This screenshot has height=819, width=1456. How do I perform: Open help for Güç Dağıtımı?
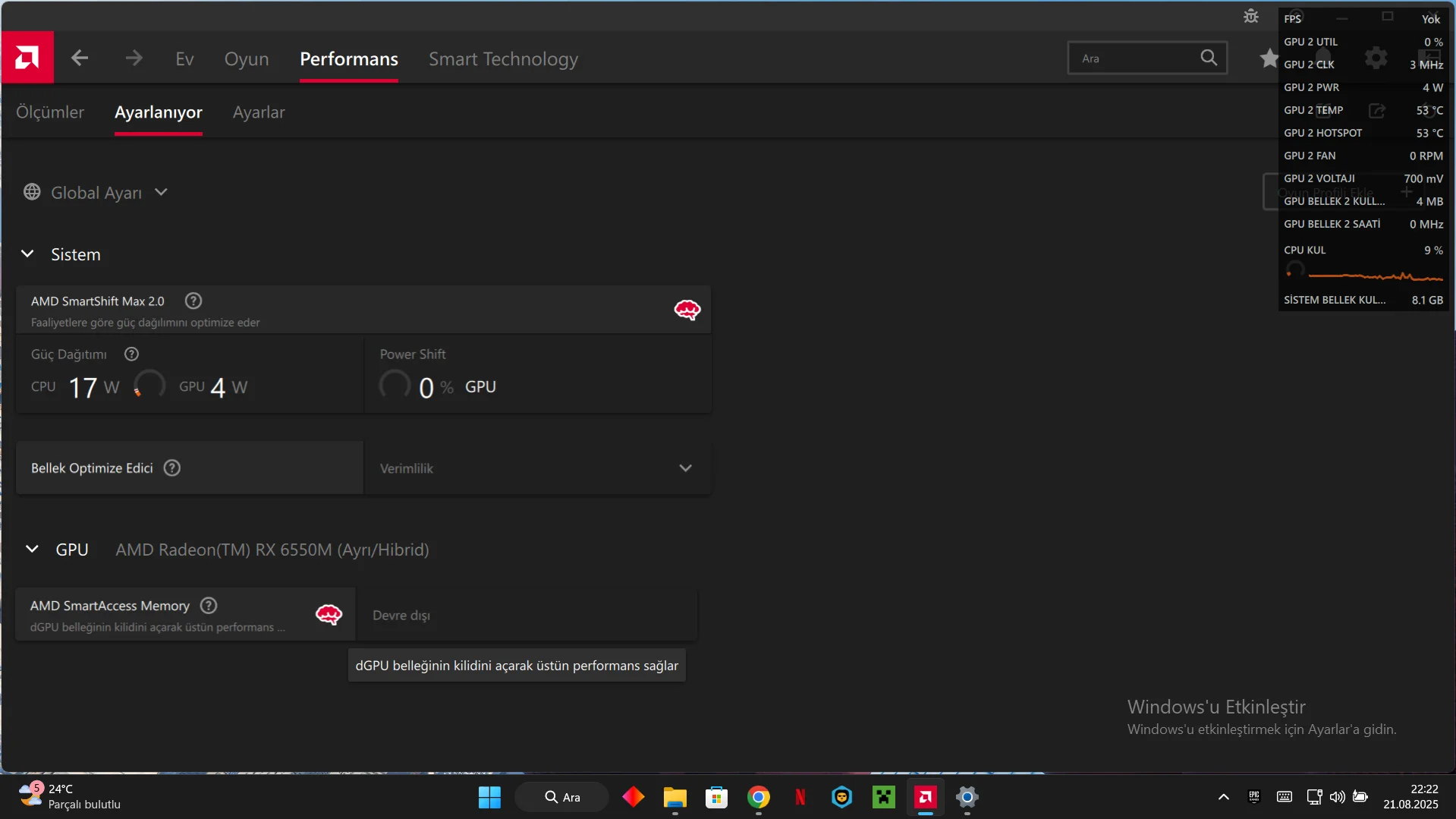pyautogui.click(x=131, y=354)
